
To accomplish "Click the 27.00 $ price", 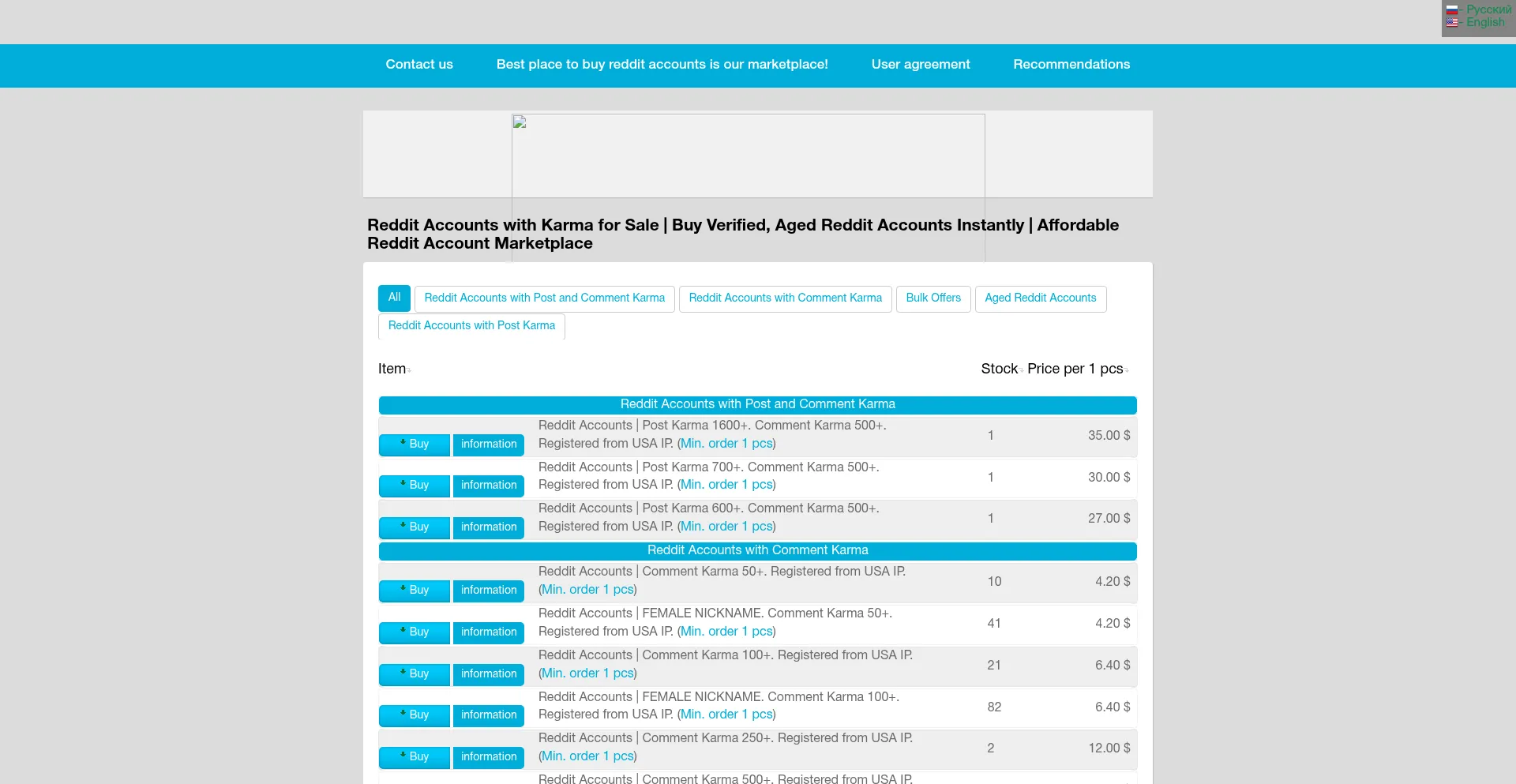I will [x=1109, y=519].
